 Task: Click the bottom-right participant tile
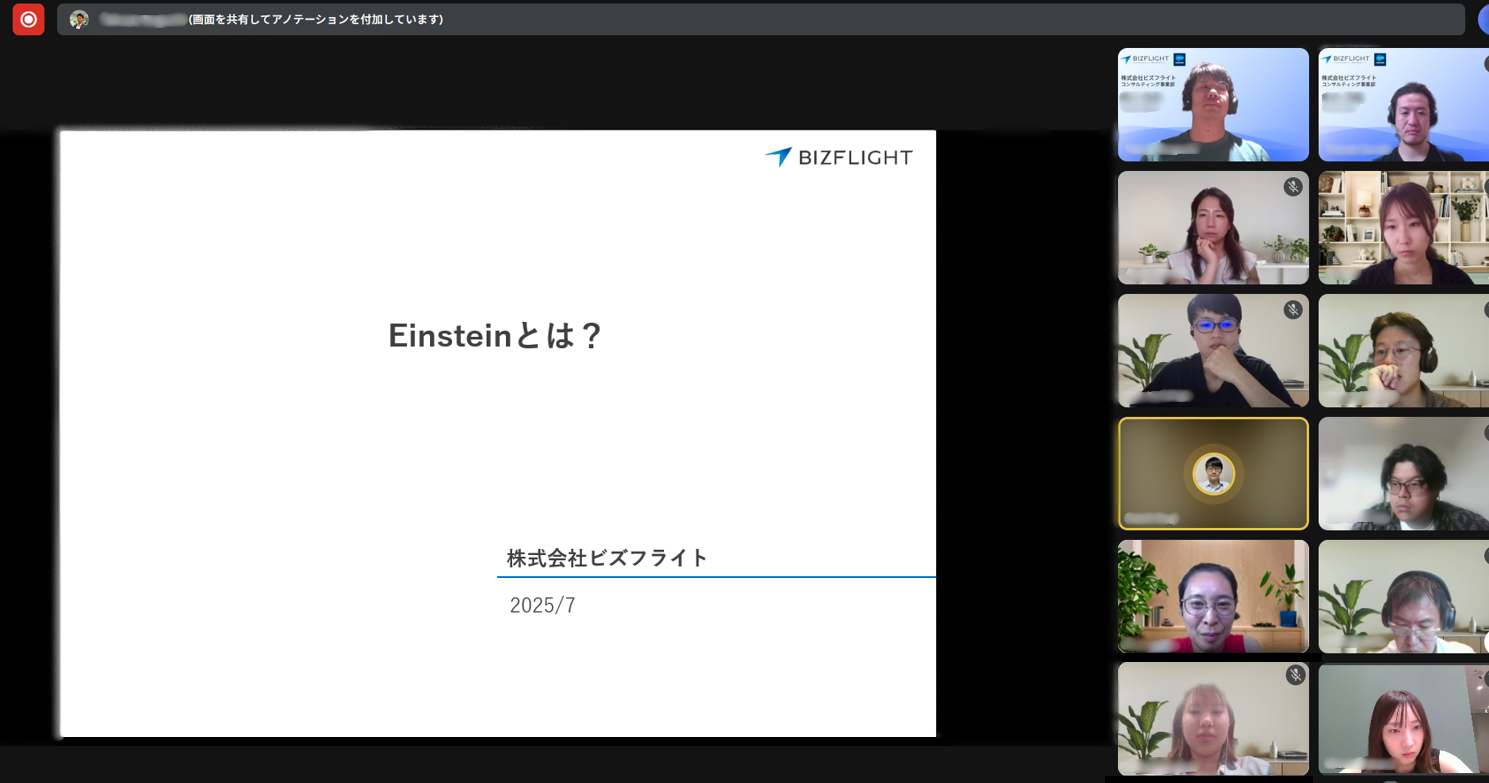point(1402,719)
